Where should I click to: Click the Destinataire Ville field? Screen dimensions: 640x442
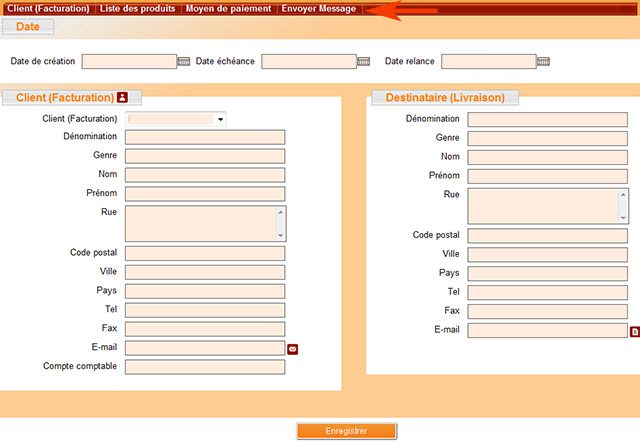click(547, 255)
